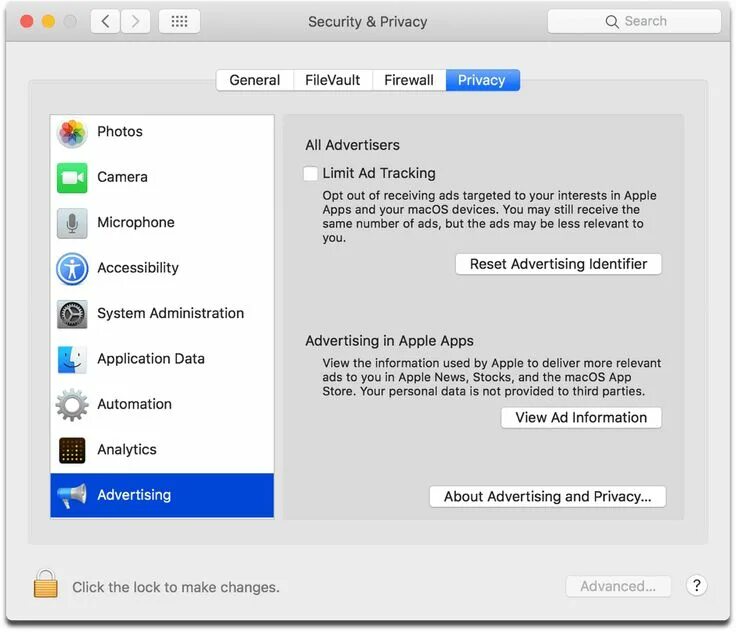Select System Administration label

[170, 313]
